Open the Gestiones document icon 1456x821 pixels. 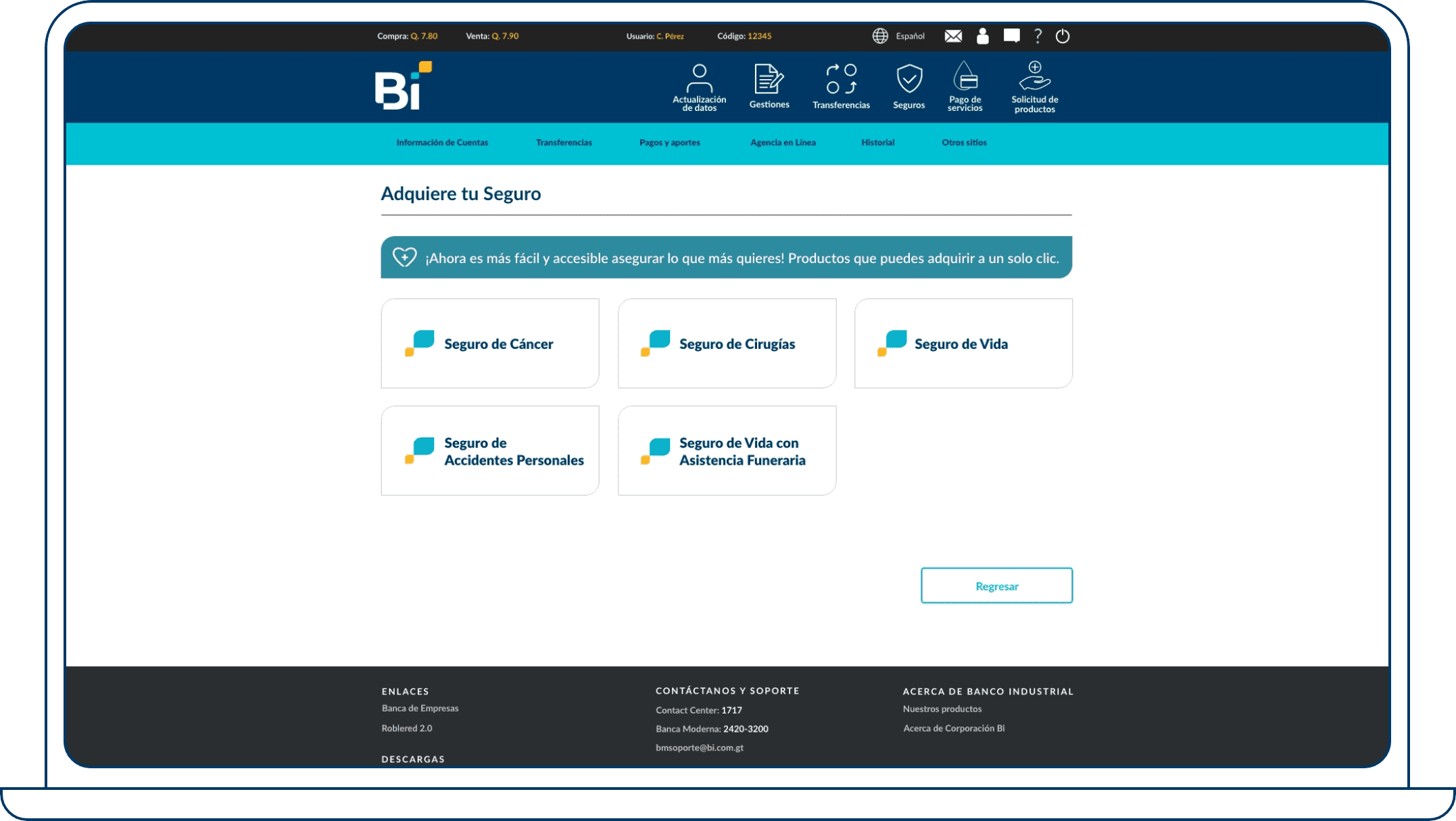click(x=769, y=79)
